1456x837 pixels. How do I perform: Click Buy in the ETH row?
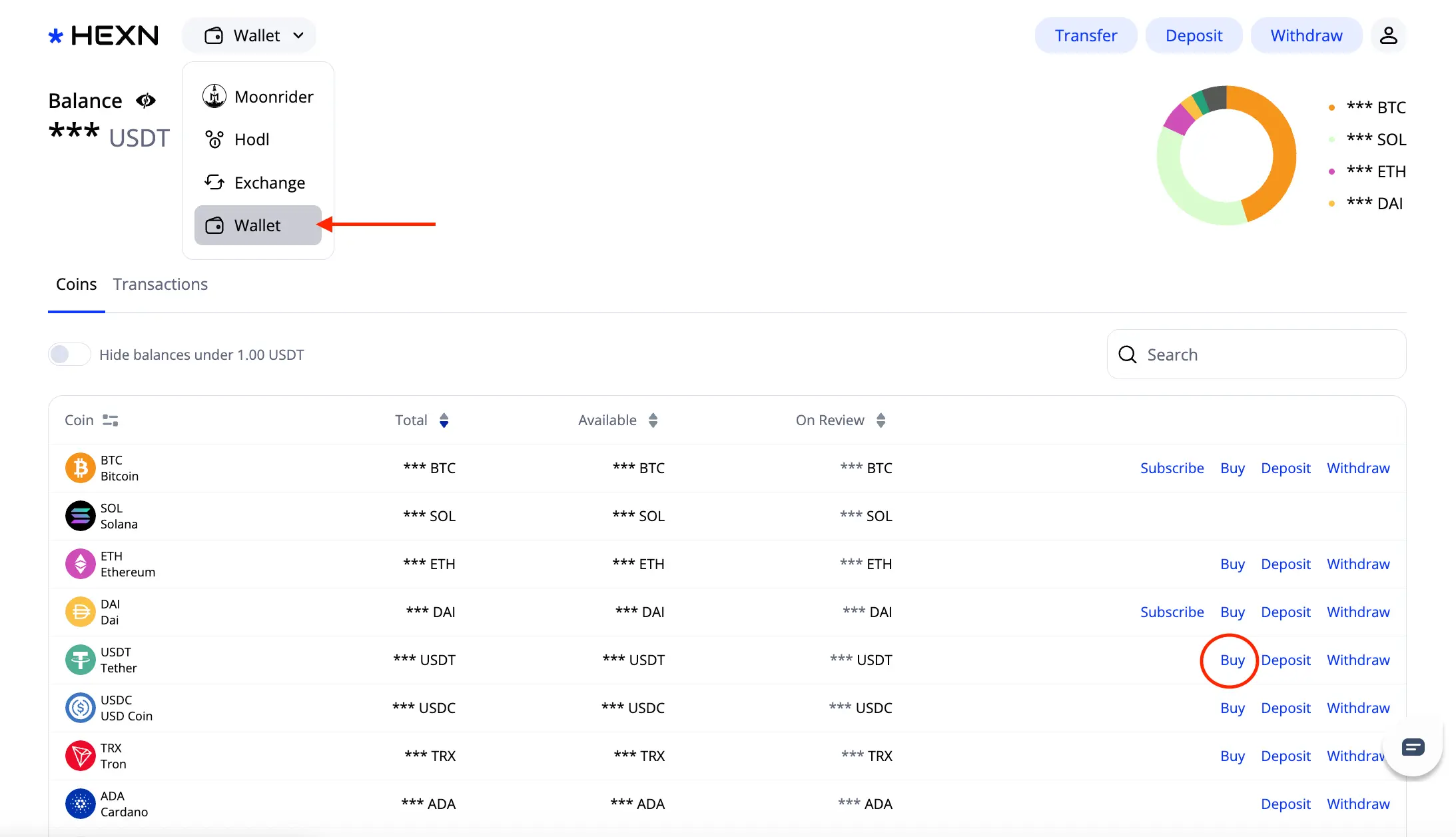click(1232, 564)
